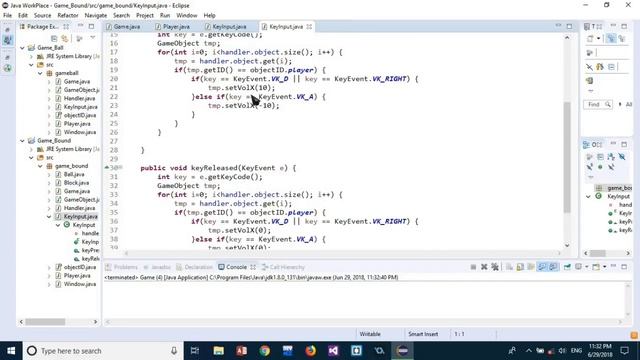Toggle Sort alphabetically in Outline toolbar
The image size is (640, 360).
611,157
